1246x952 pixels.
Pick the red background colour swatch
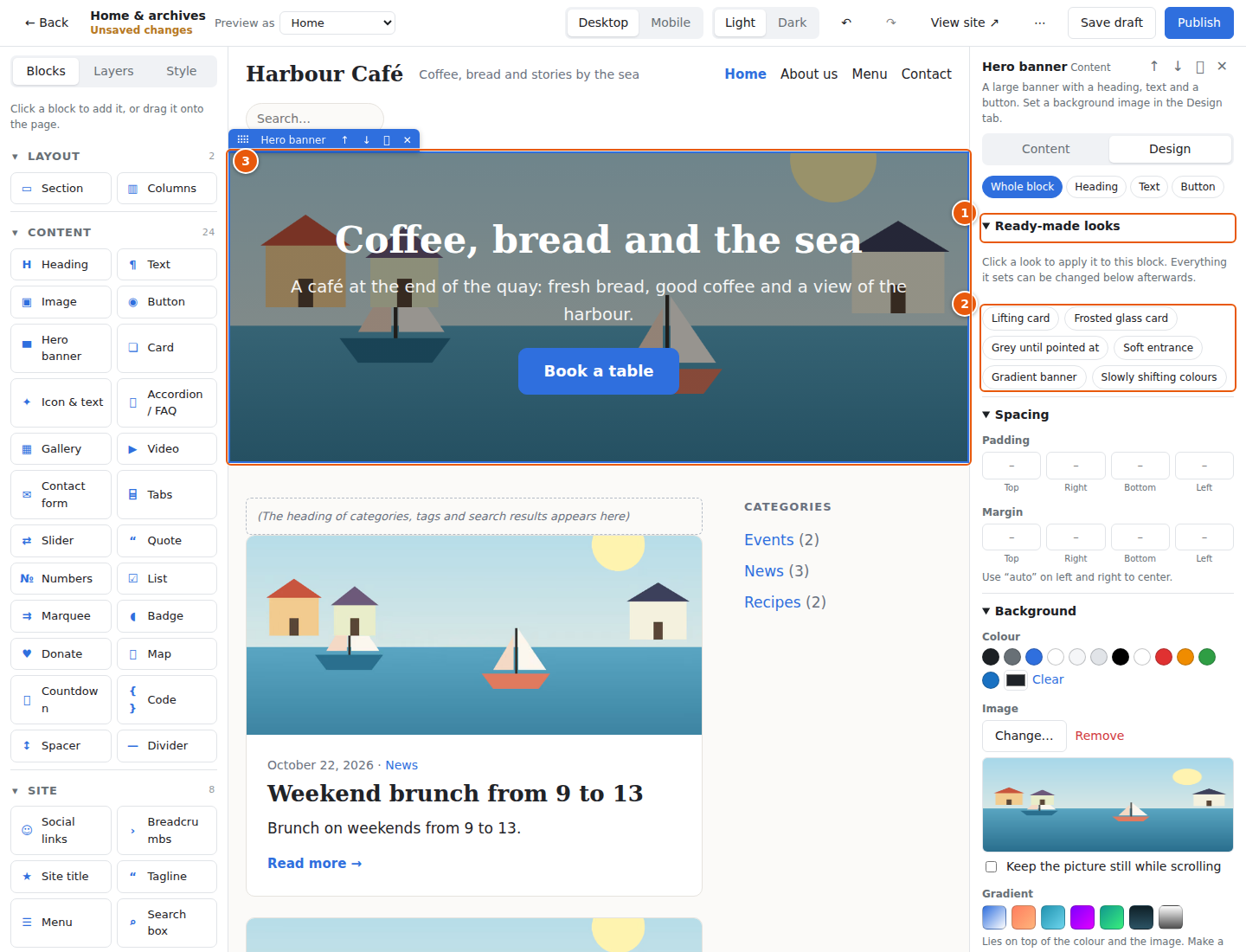pyautogui.click(x=1164, y=657)
